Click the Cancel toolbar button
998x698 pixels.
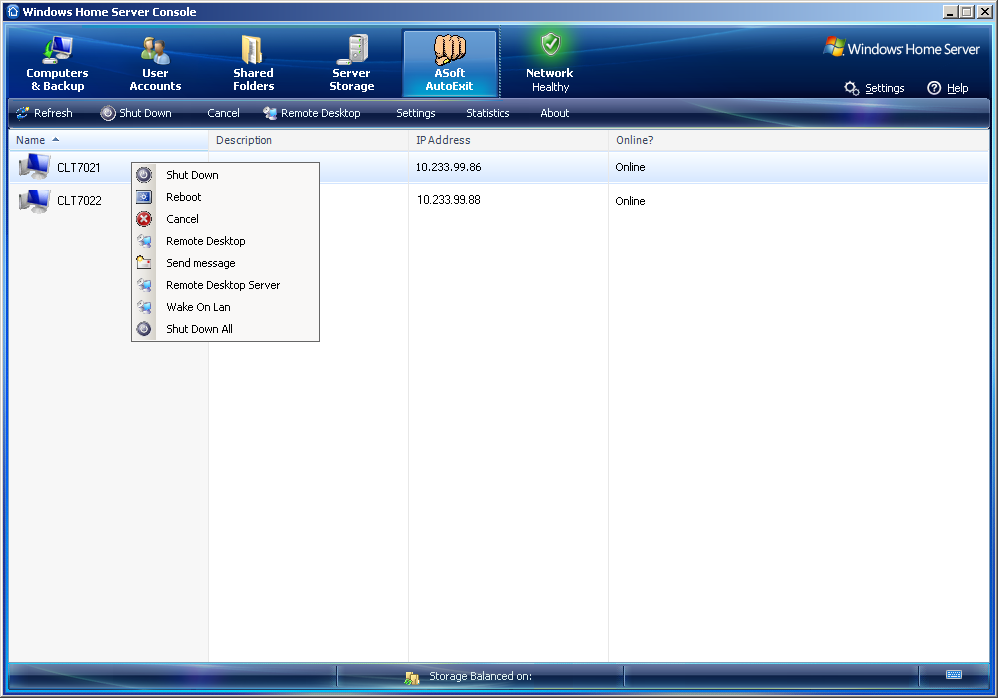(x=223, y=113)
